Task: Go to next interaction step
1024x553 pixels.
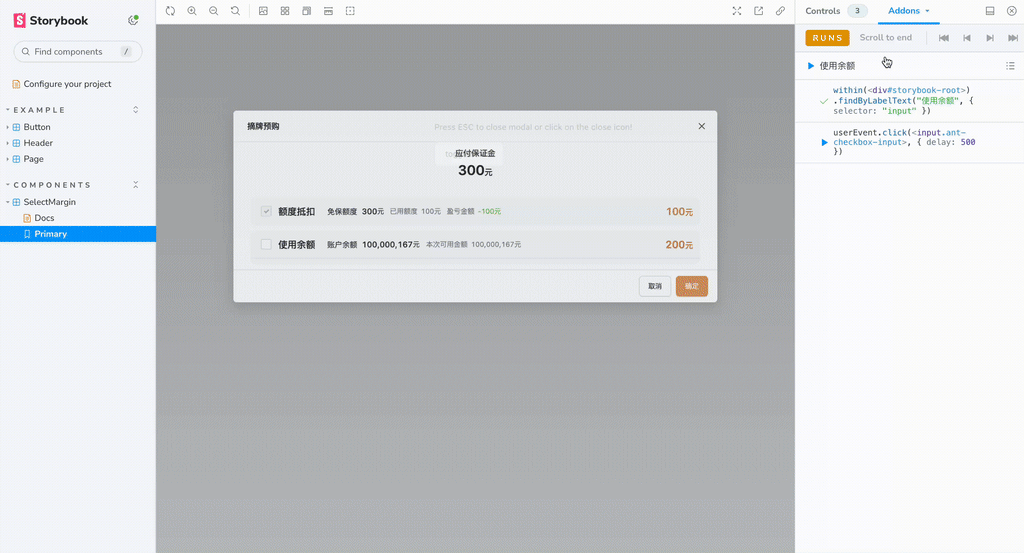Action: click(x=990, y=38)
